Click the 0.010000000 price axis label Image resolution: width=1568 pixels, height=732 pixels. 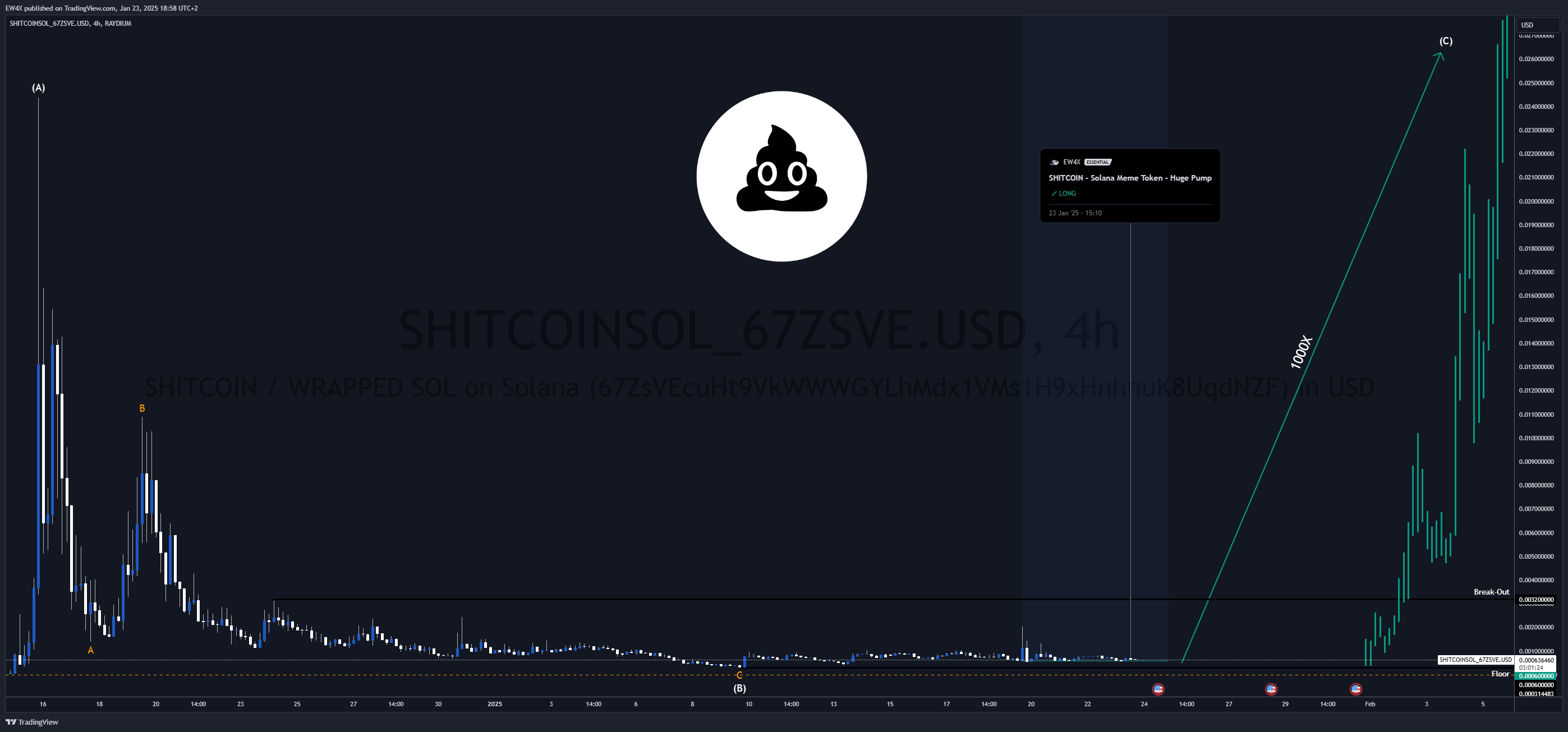point(1537,438)
